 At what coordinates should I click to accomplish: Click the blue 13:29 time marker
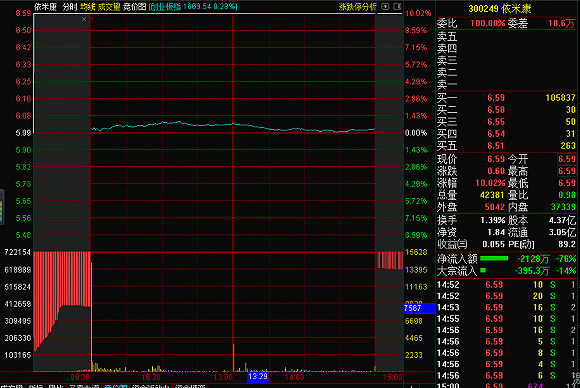(x=258, y=377)
